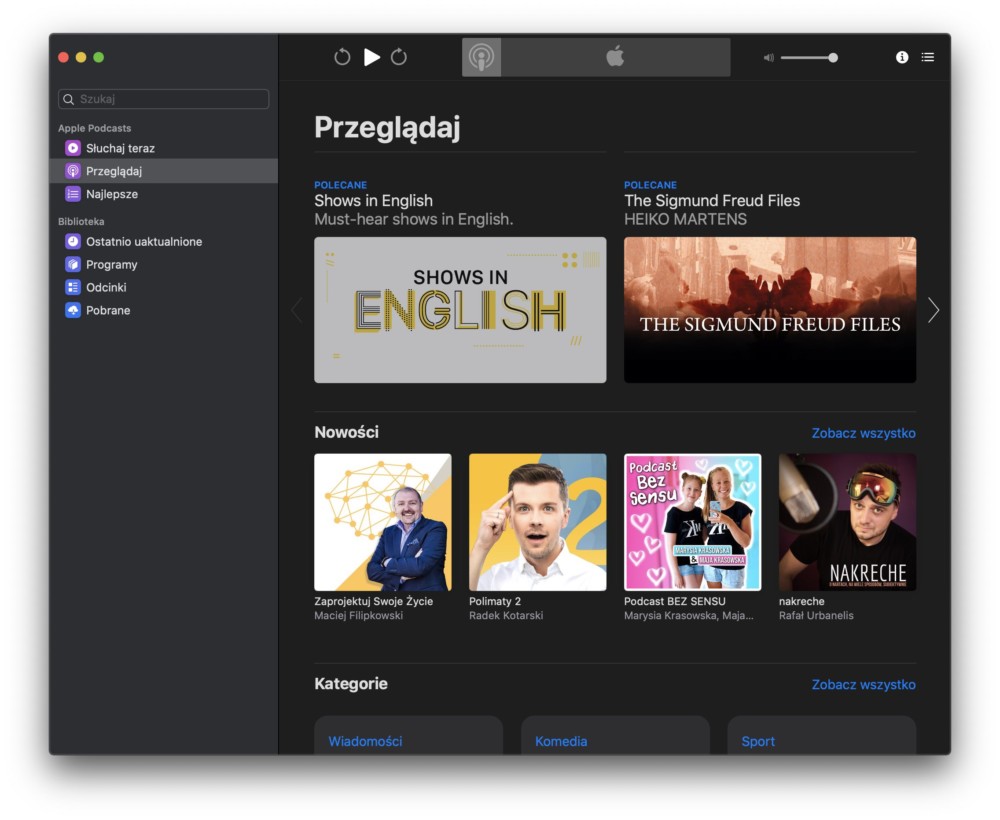This screenshot has width=1000, height=820.
Task: Click the nakreche title text
Action: point(802,601)
